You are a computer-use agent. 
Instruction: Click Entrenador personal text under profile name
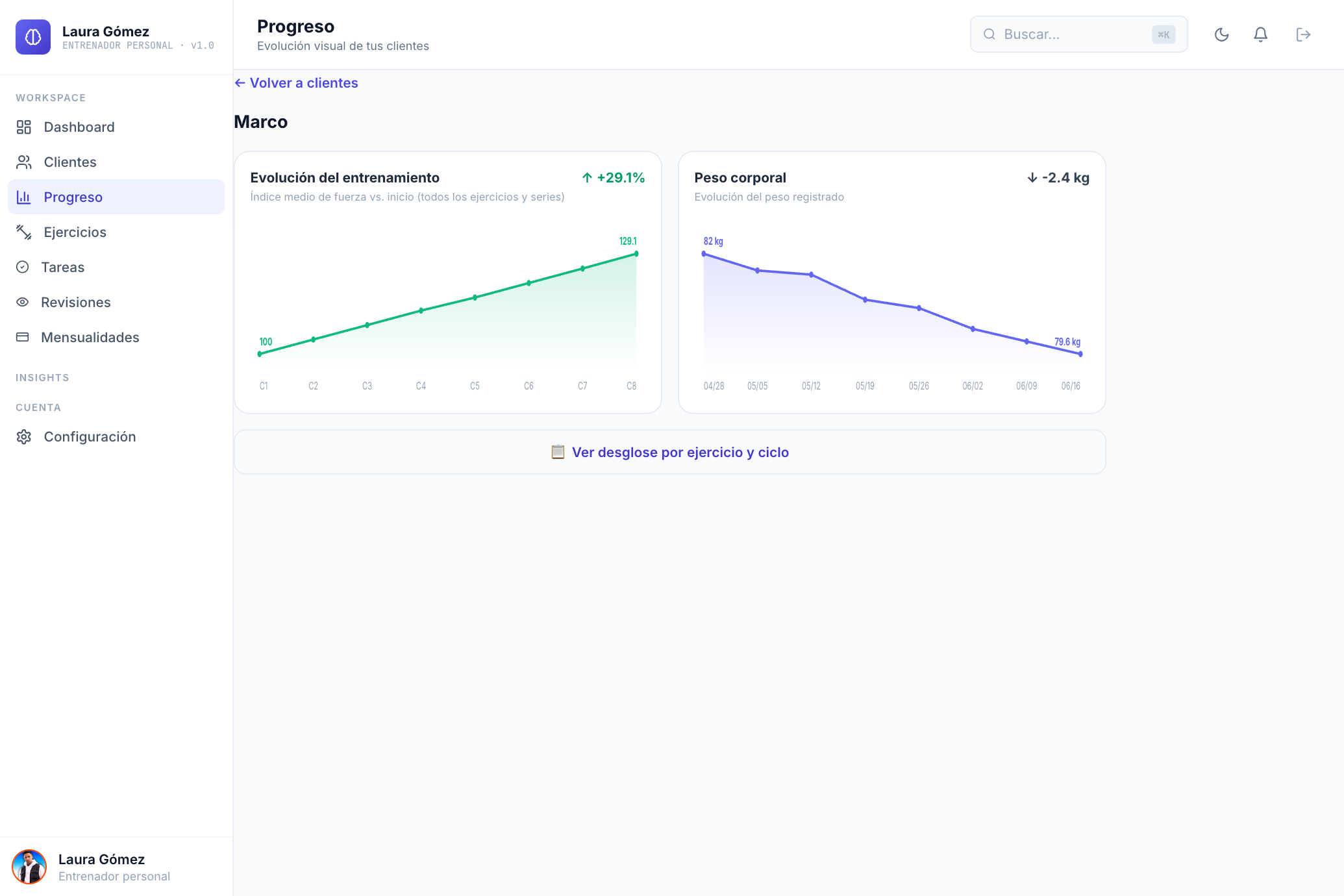coord(114,877)
